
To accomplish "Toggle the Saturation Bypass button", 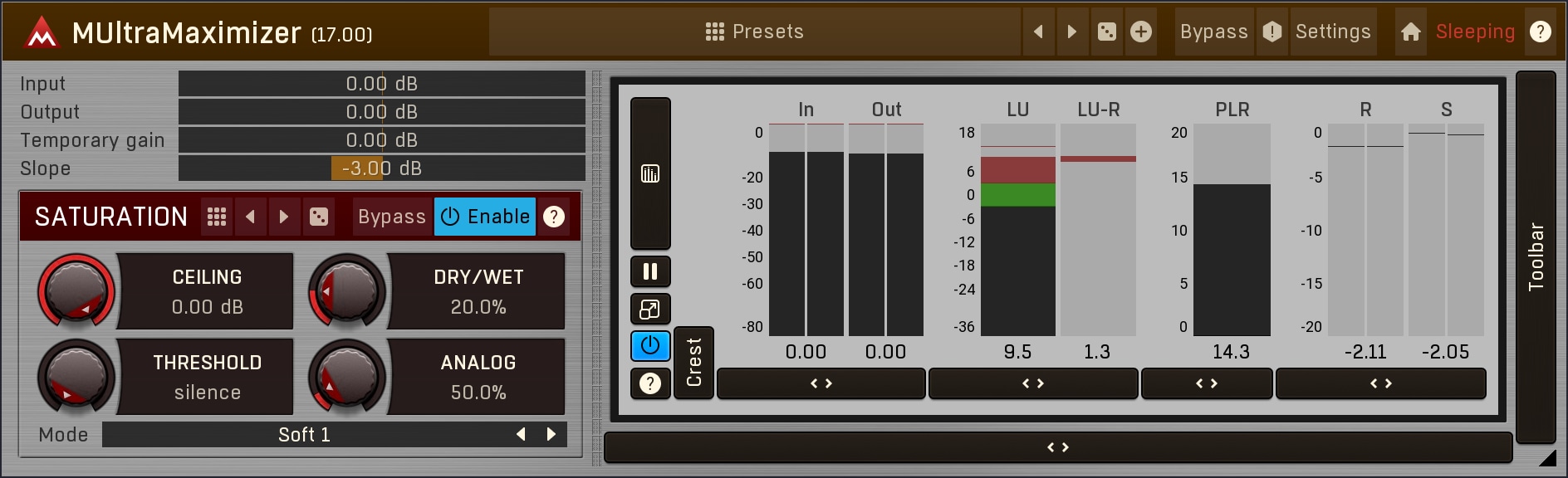I will [x=391, y=217].
